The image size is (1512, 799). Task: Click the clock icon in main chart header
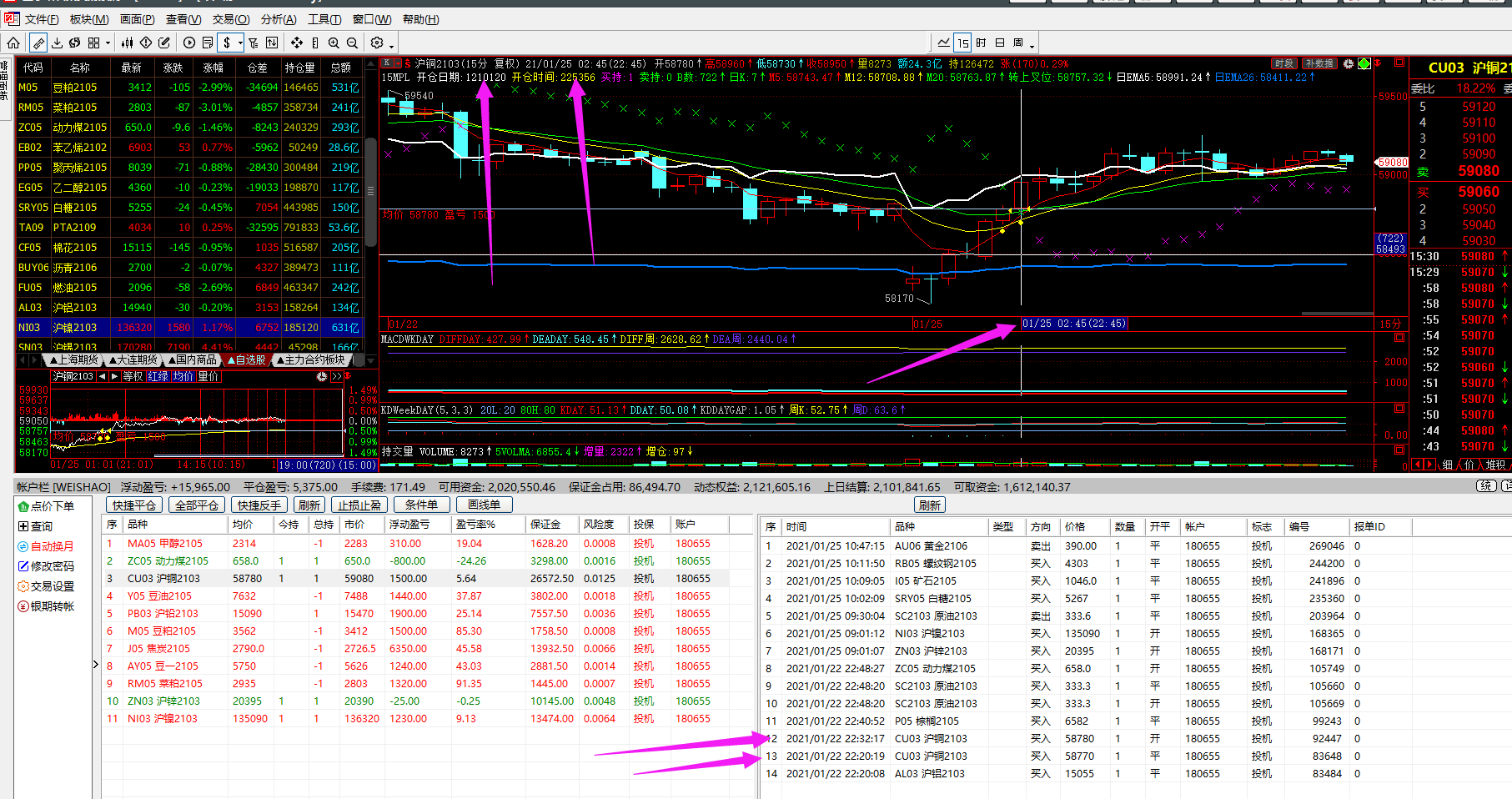(1349, 63)
